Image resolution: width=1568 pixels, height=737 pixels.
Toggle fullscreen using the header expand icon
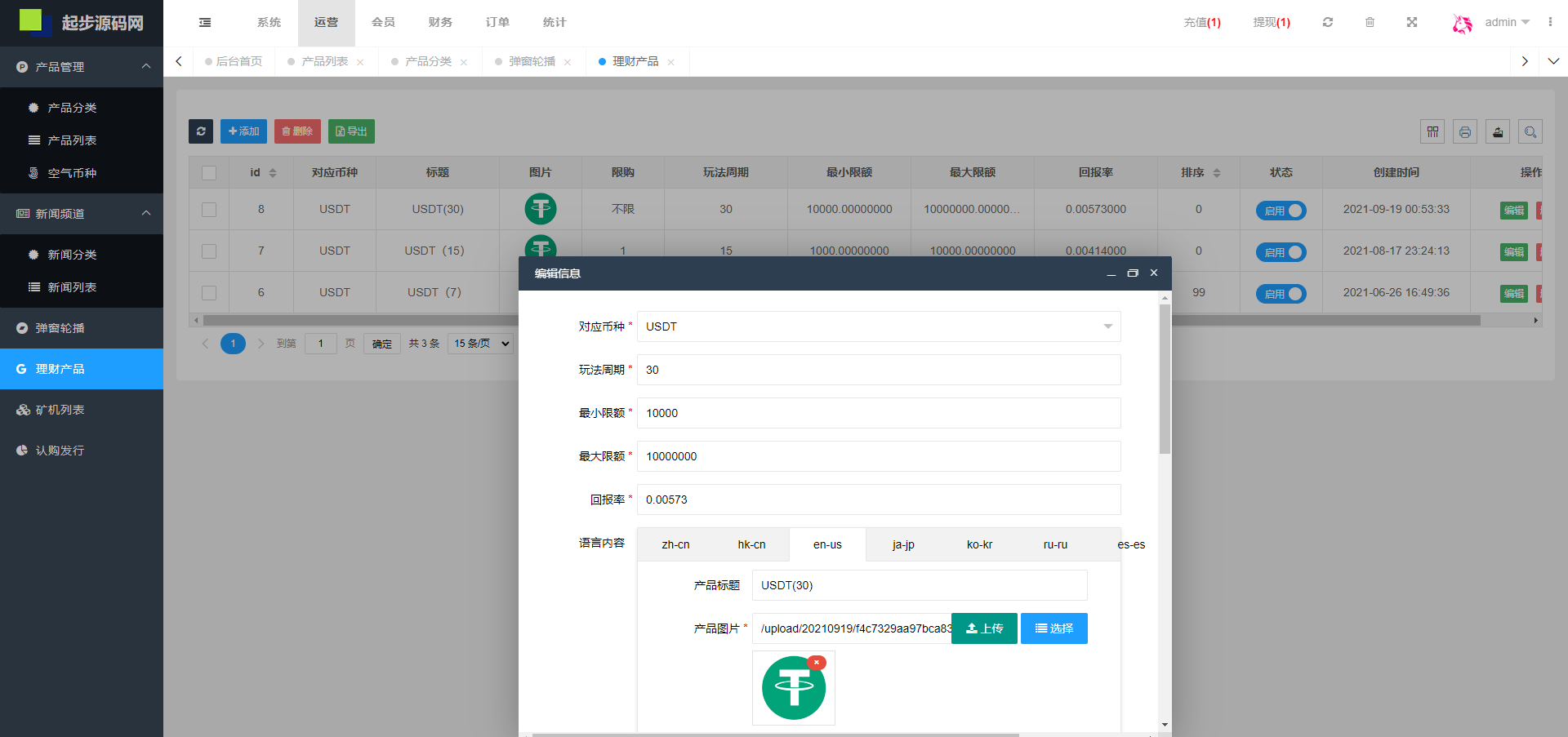(1412, 22)
